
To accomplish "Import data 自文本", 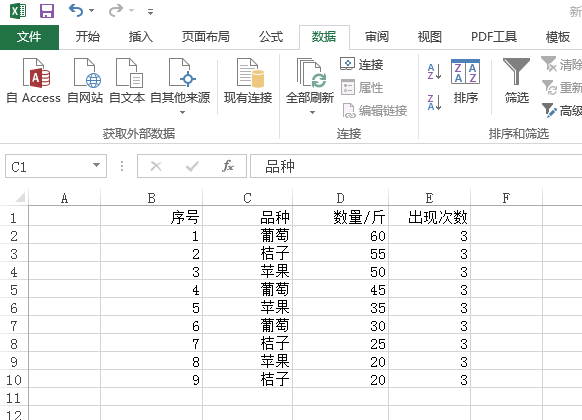I will [127, 81].
